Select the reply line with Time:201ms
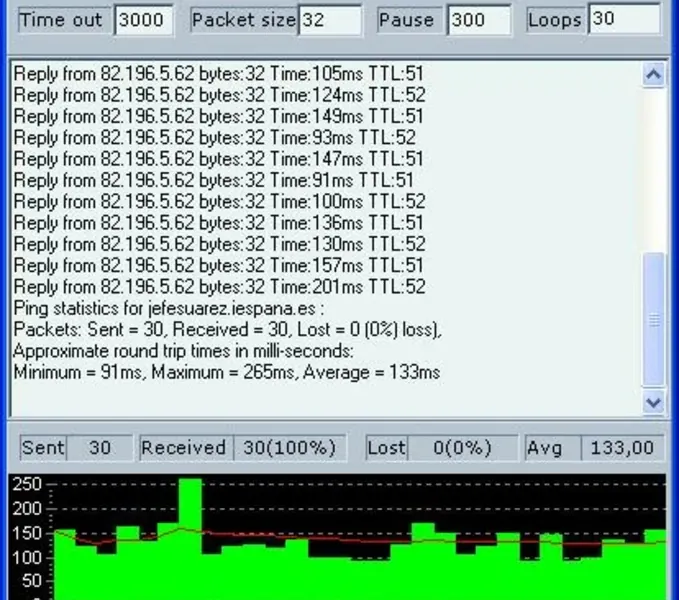The image size is (679, 600). (220, 287)
